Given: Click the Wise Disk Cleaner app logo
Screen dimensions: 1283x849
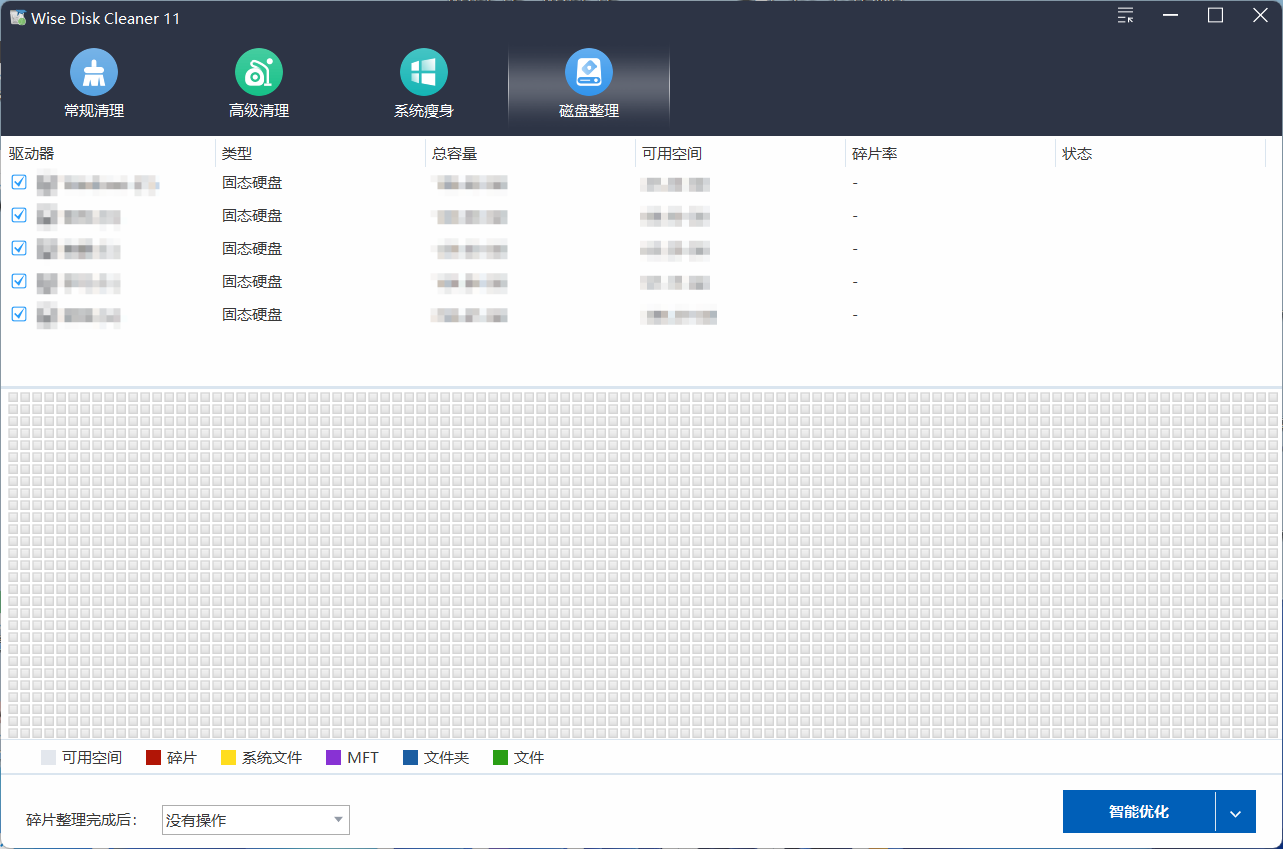Looking at the screenshot, I should pyautogui.click(x=18, y=18).
